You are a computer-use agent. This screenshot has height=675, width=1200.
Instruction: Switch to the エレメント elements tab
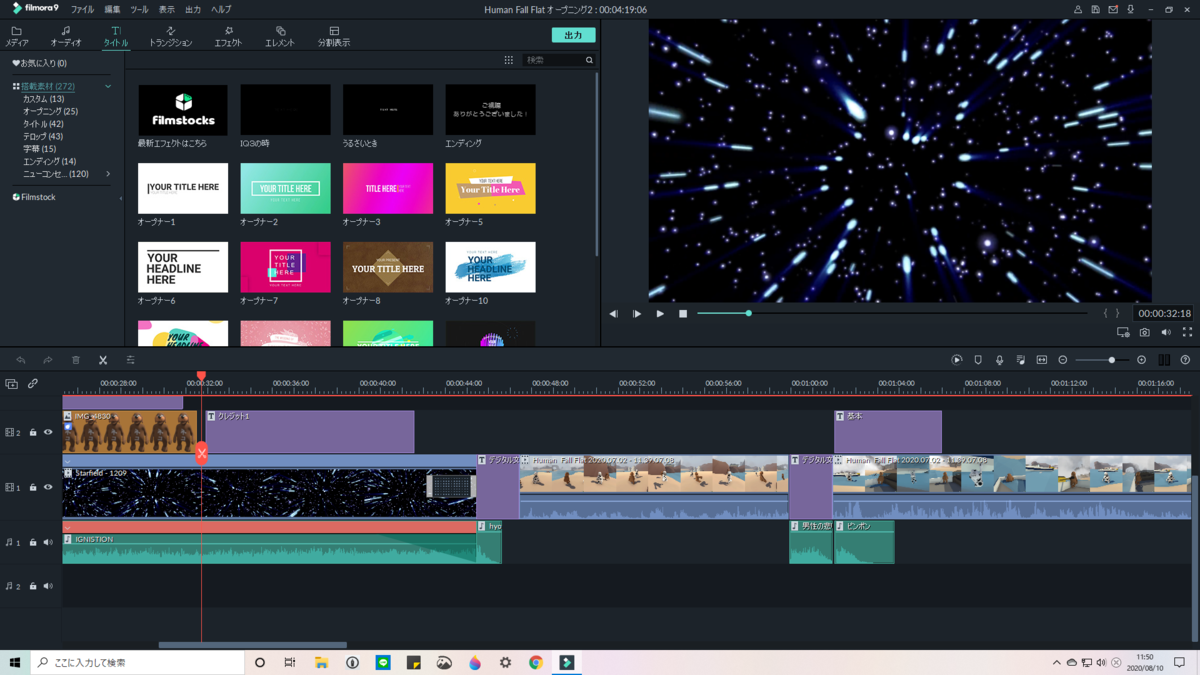pyautogui.click(x=280, y=37)
